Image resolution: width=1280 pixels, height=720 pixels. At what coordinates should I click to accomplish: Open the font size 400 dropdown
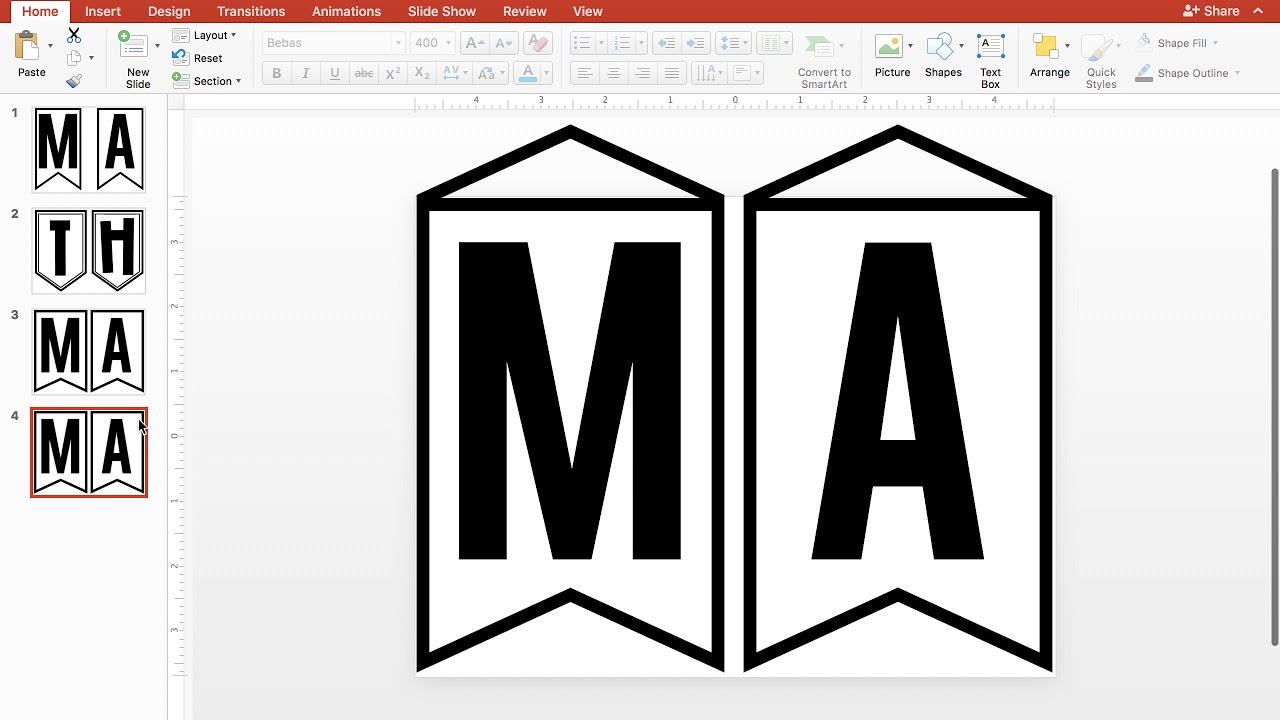448,43
